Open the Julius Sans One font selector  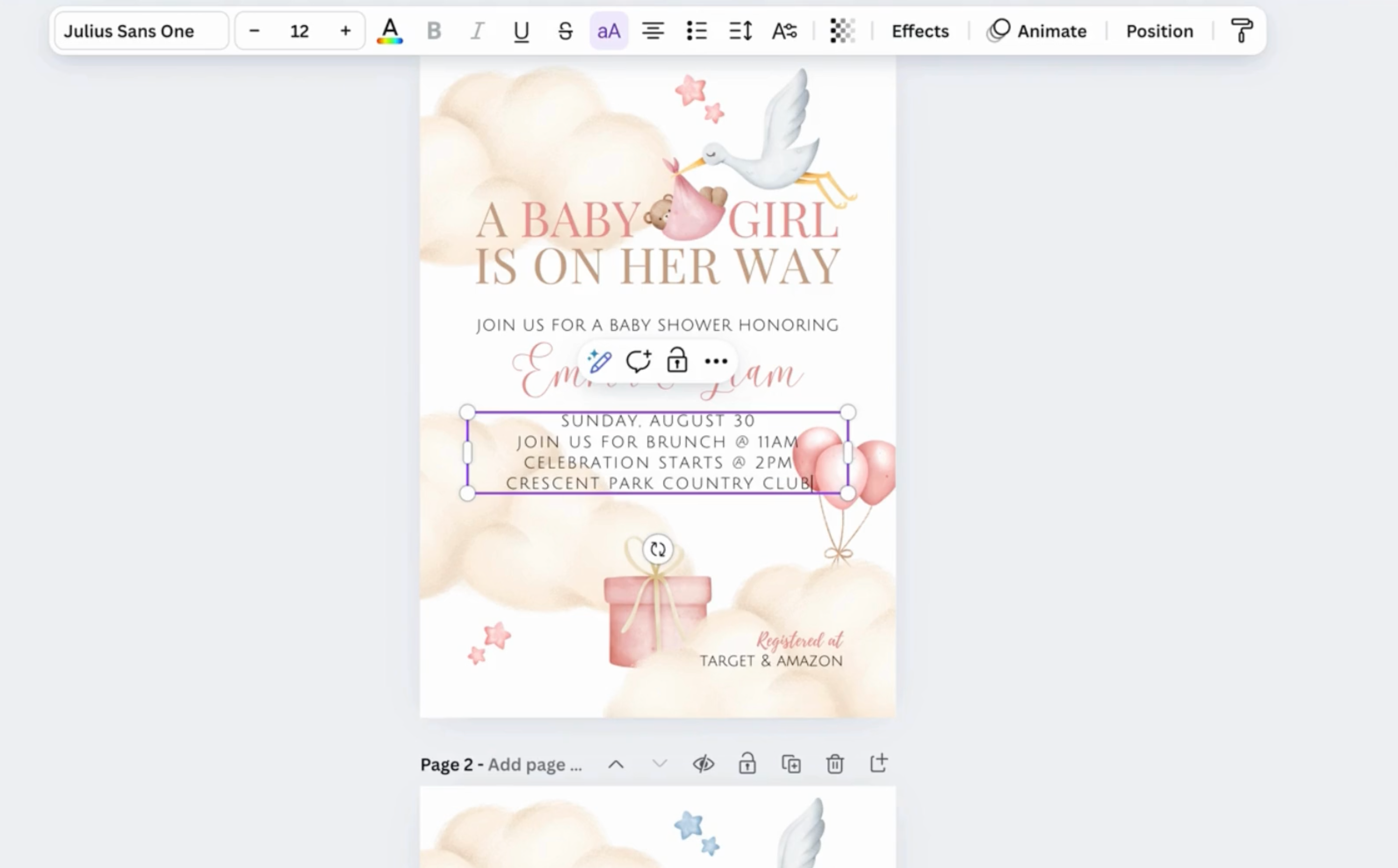141,31
